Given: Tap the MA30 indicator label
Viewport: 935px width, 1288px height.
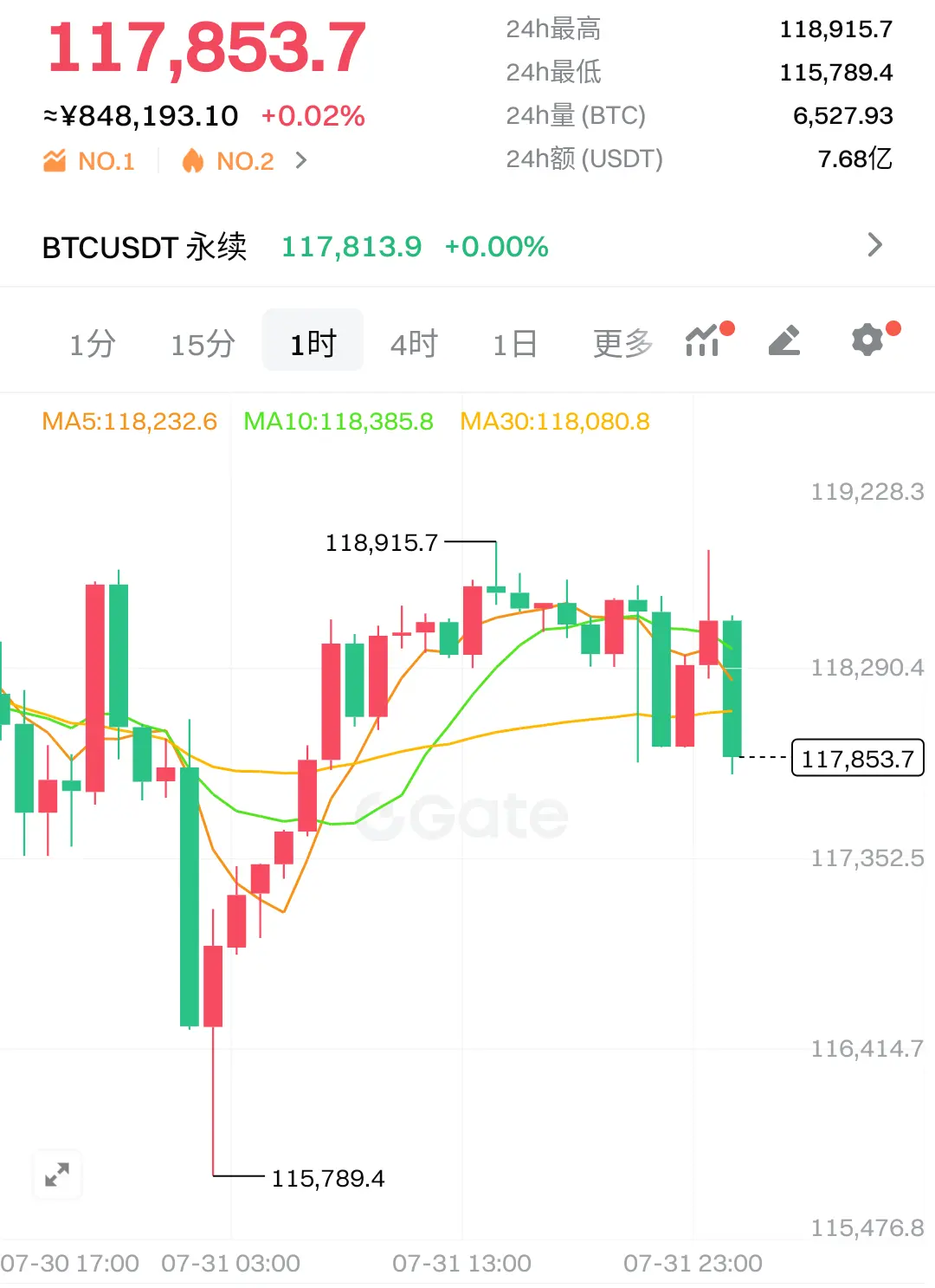Looking at the screenshot, I should point(555,422).
